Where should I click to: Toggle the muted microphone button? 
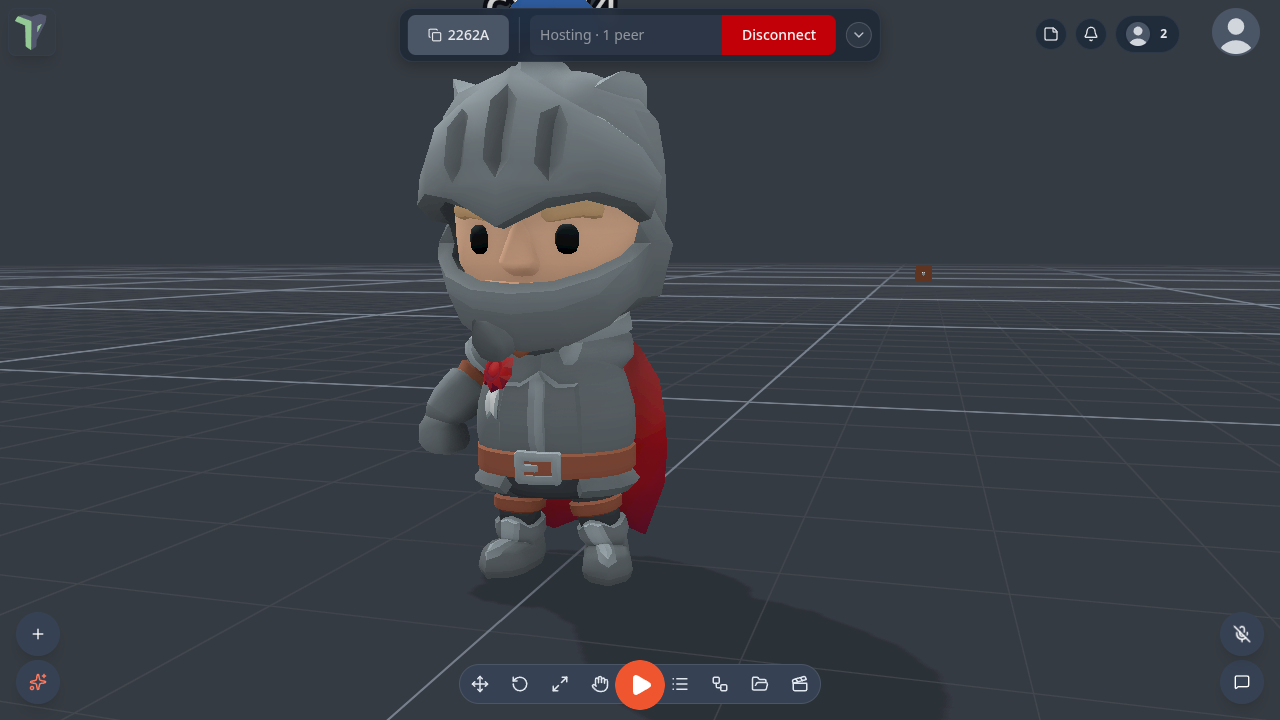[1242, 634]
